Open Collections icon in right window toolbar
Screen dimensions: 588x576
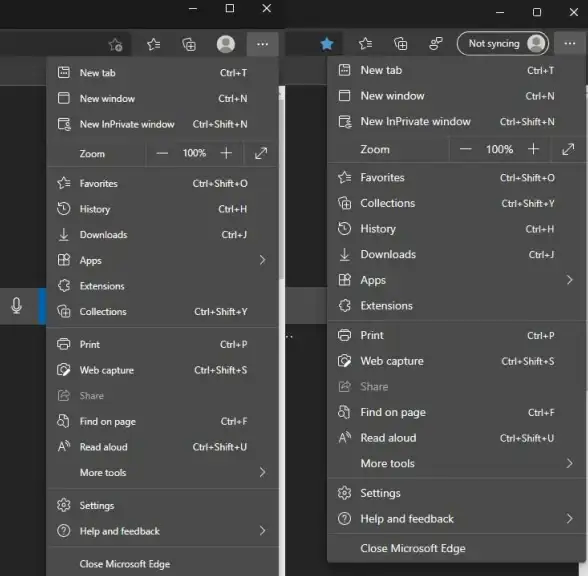[x=400, y=44]
